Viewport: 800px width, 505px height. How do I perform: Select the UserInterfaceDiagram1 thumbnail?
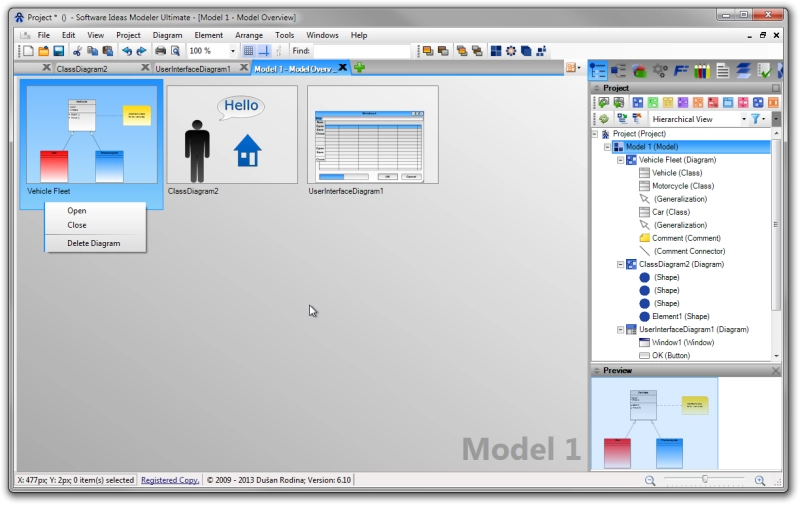[372, 135]
